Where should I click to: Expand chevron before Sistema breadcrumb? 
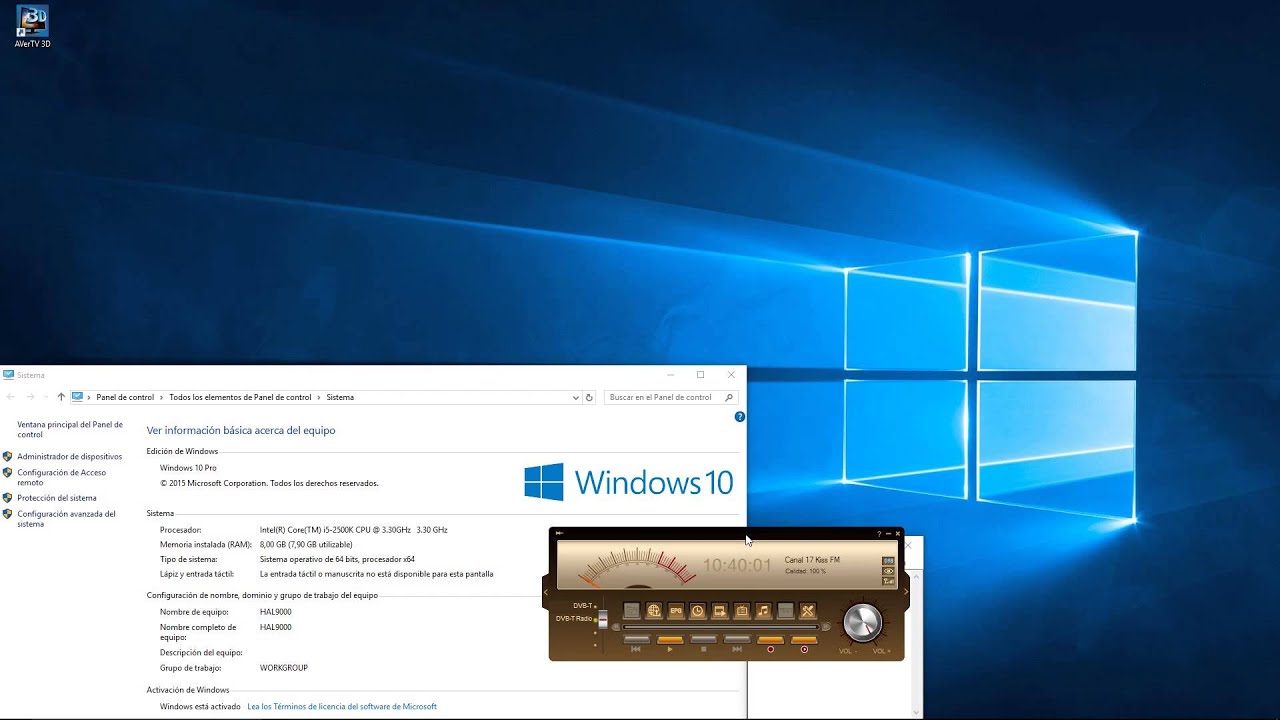tap(319, 397)
